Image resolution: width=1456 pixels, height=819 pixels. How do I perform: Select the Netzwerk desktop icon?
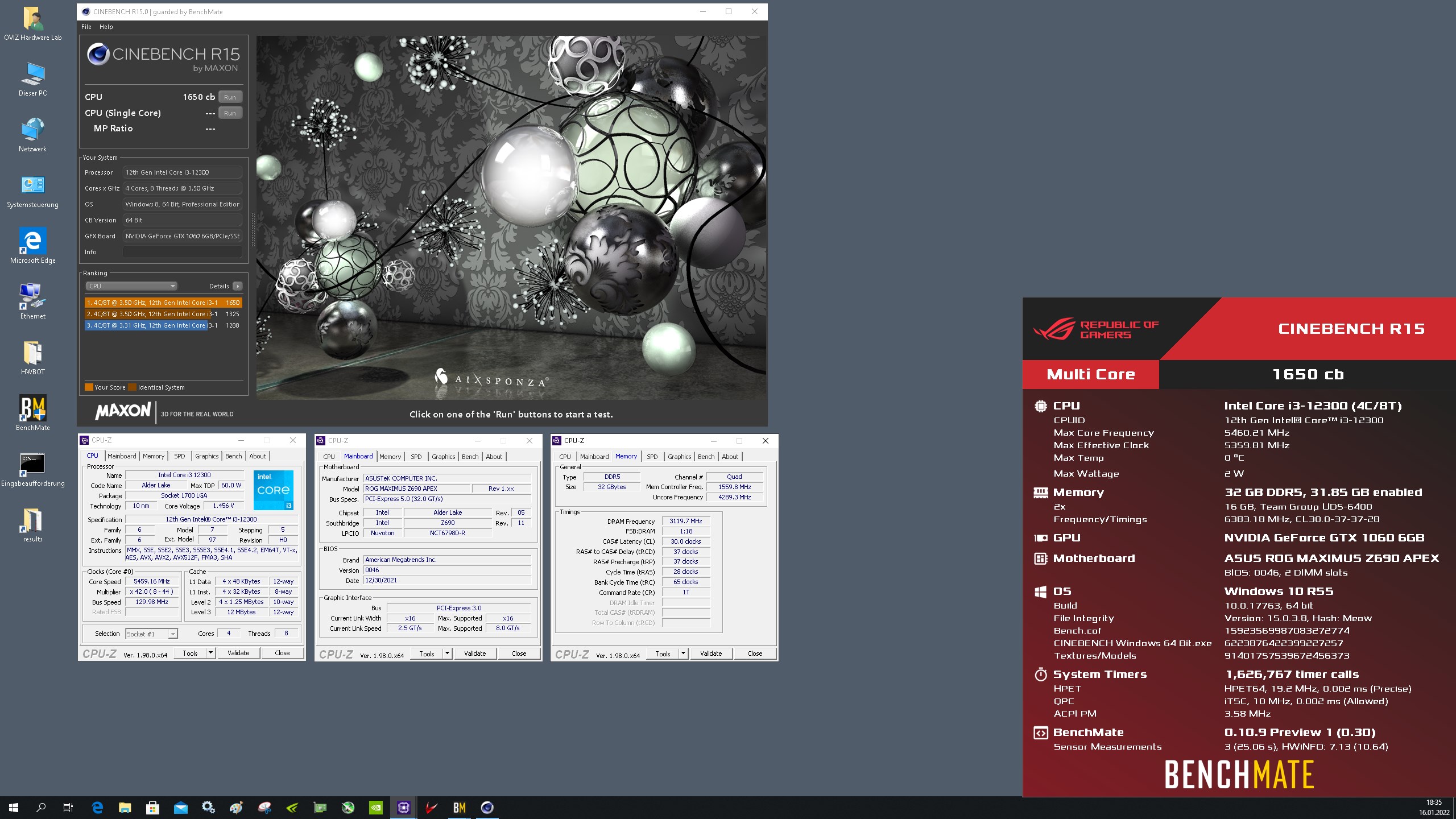click(32, 135)
